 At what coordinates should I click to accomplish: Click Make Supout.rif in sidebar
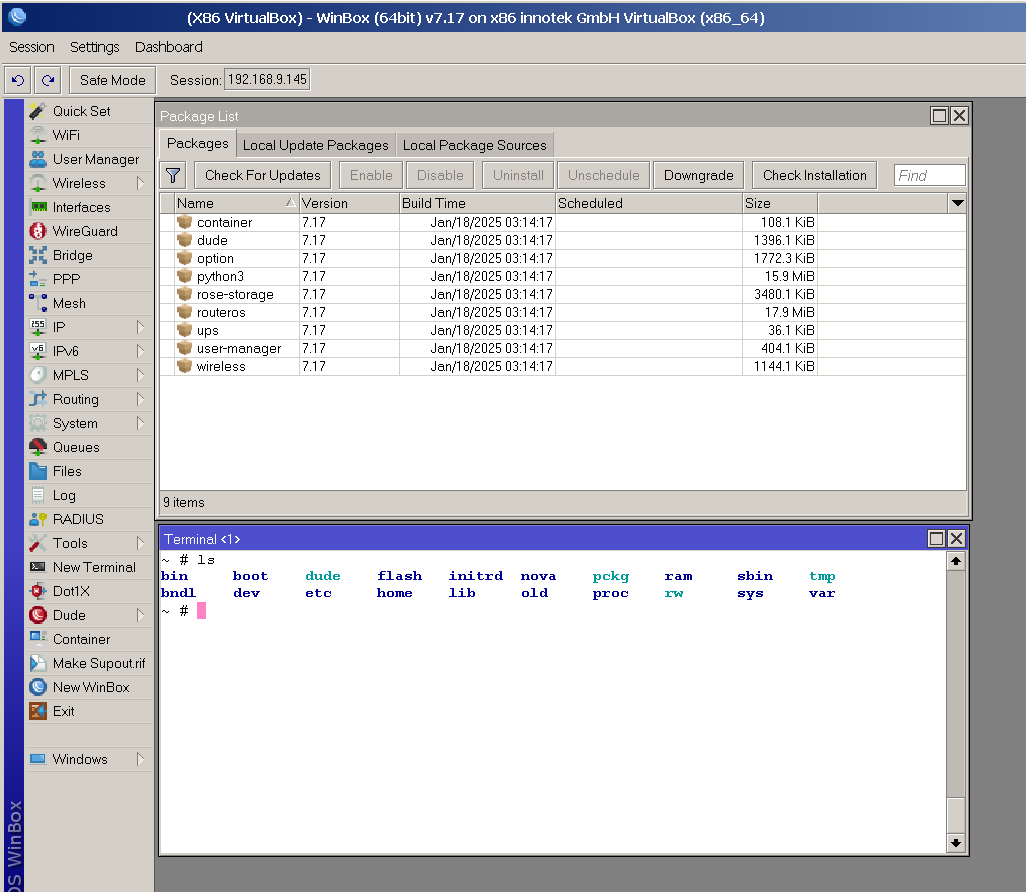89,663
